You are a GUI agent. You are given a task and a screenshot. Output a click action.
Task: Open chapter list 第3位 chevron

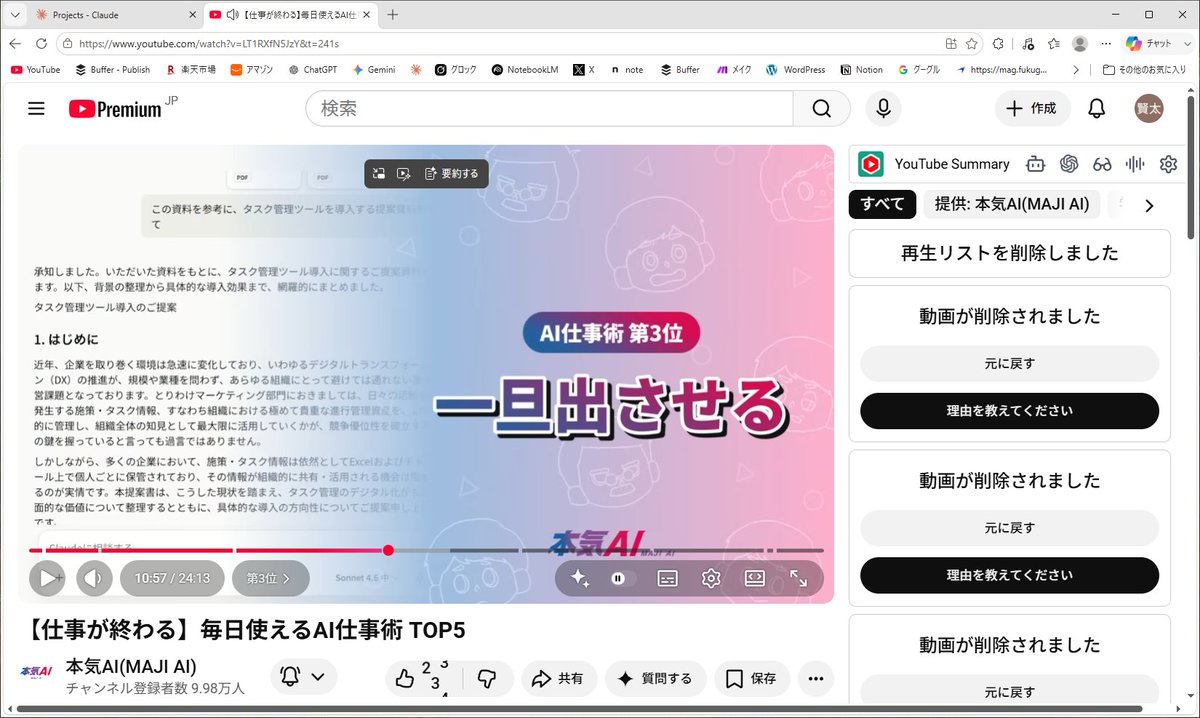click(x=270, y=578)
